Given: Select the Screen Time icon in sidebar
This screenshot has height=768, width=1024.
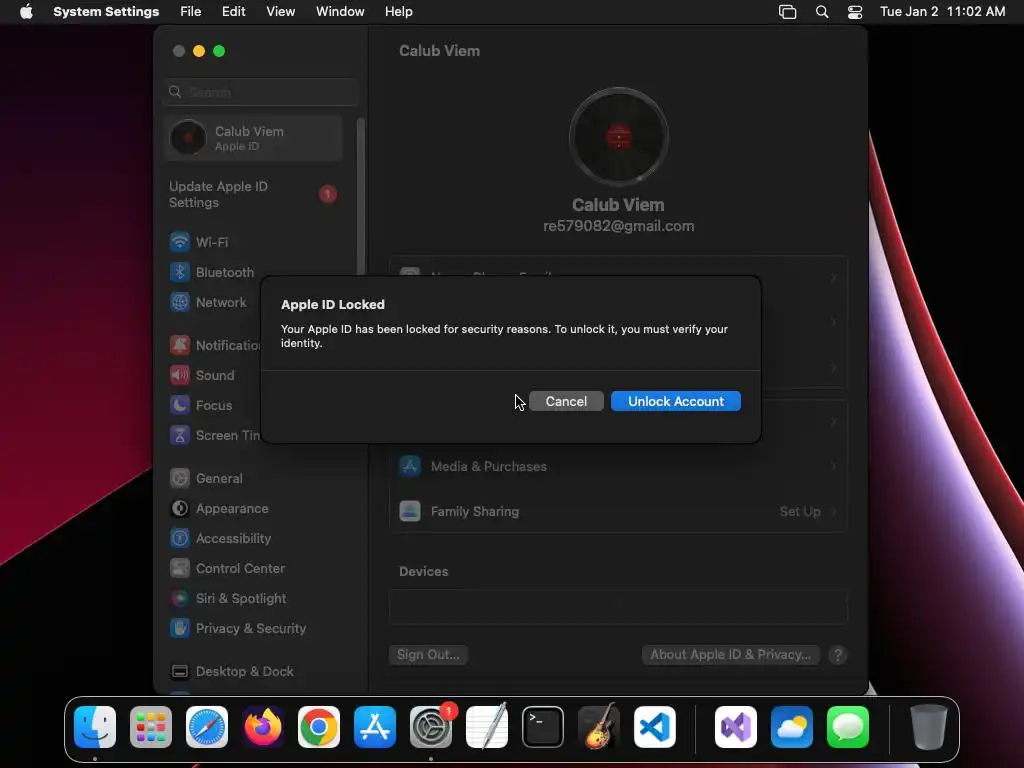Looking at the screenshot, I should 180,435.
